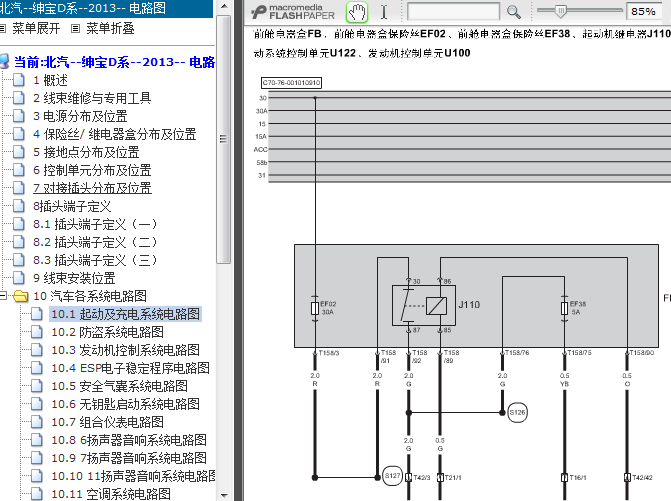The width and height of the screenshot is (671, 501).
Task: Click the page icon beside 10.5 安全气囊系统电路图
Action: pos(37,386)
